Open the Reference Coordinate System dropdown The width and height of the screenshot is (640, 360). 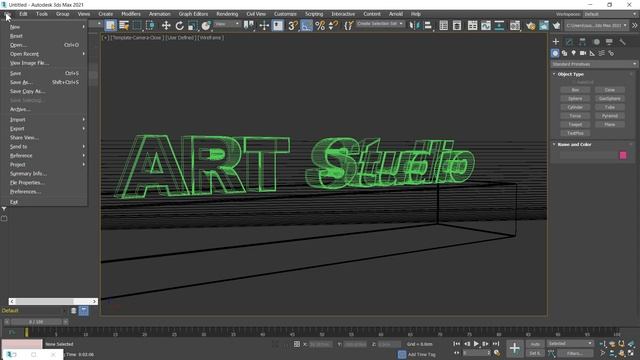pyautogui.click(x=227, y=24)
